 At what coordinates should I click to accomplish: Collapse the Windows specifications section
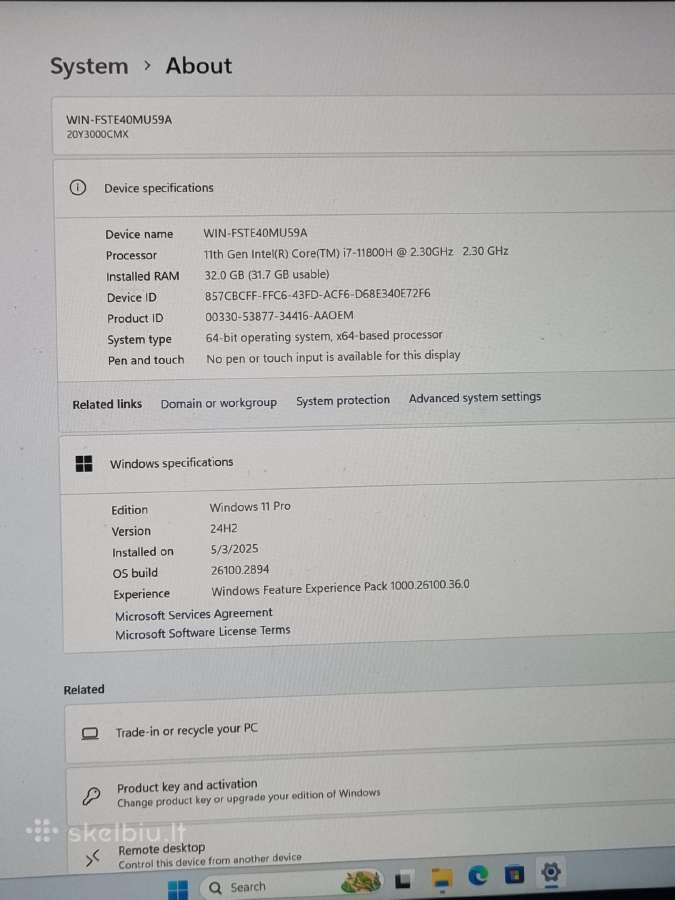(367, 459)
